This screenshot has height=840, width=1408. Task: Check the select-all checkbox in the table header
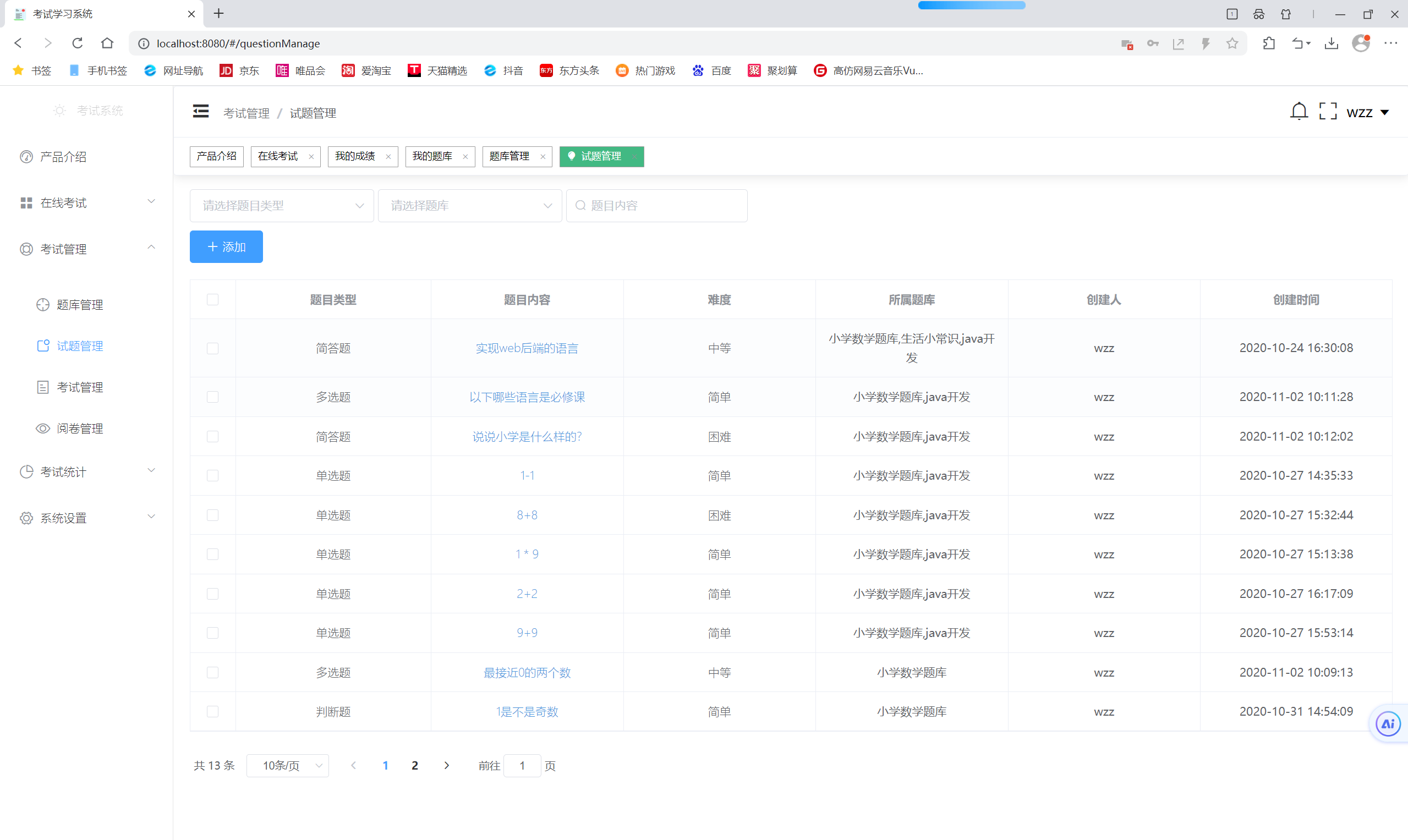point(212,299)
